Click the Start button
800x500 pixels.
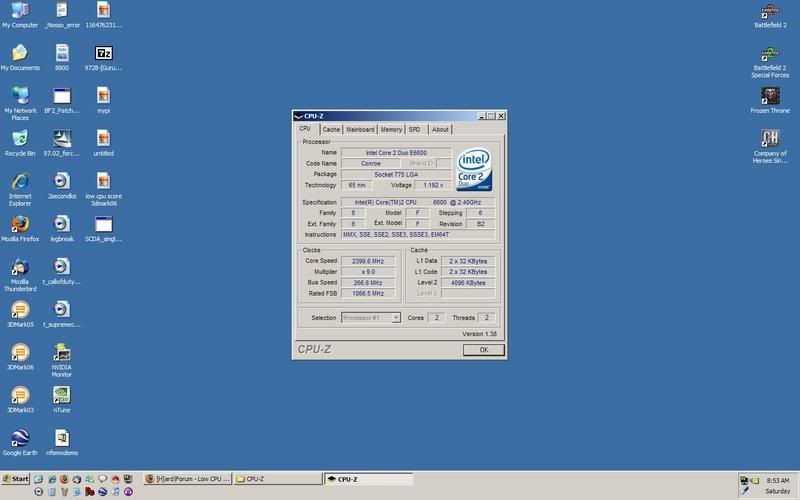(x=16, y=479)
